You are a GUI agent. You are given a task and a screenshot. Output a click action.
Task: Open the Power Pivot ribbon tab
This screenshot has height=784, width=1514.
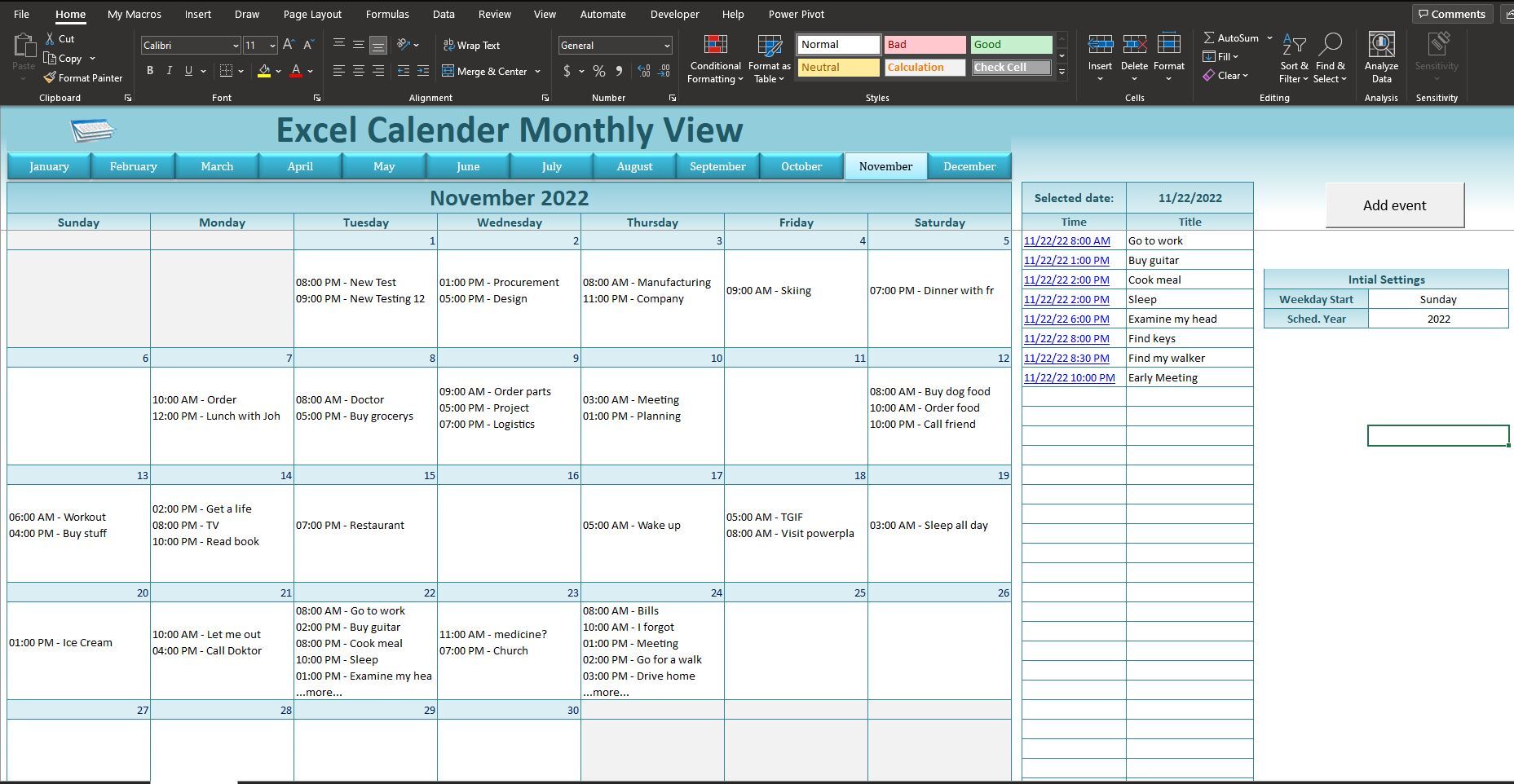click(796, 14)
